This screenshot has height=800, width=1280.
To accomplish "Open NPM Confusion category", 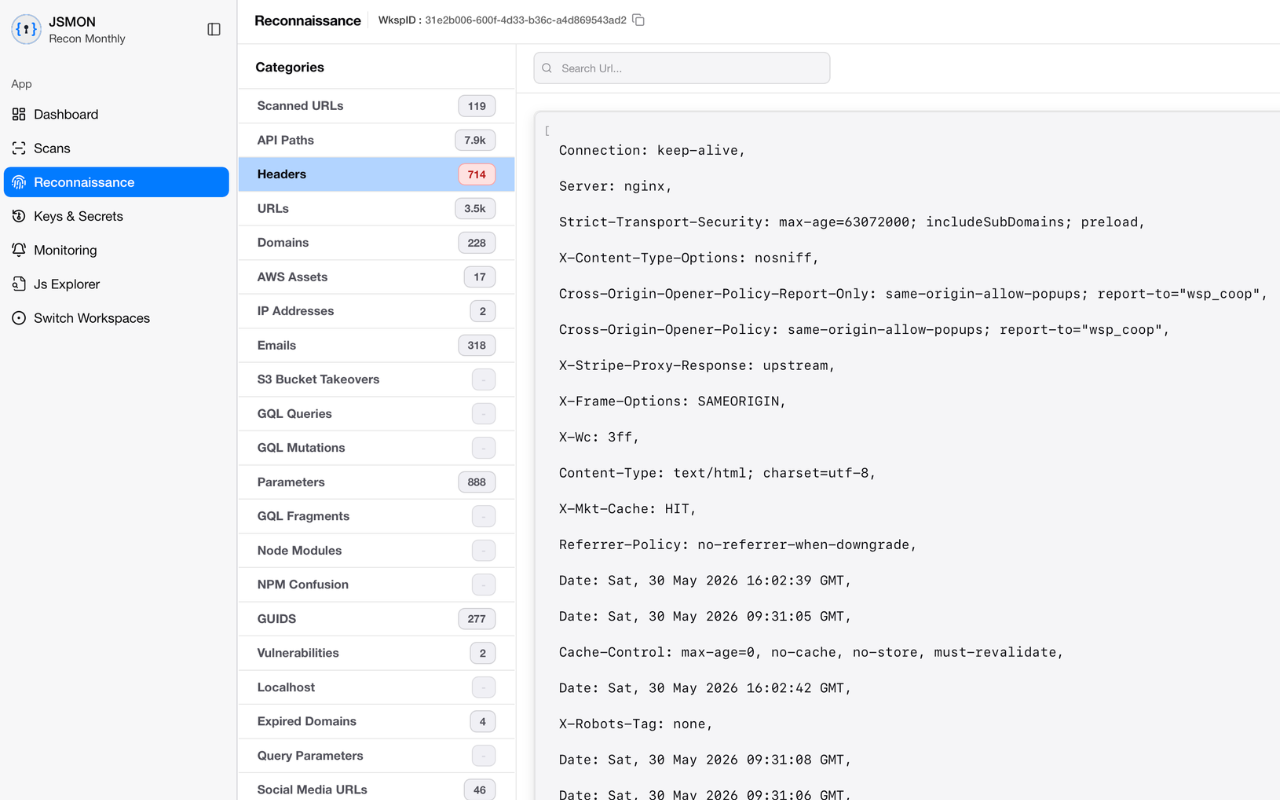I will pyautogui.click(x=376, y=584).
